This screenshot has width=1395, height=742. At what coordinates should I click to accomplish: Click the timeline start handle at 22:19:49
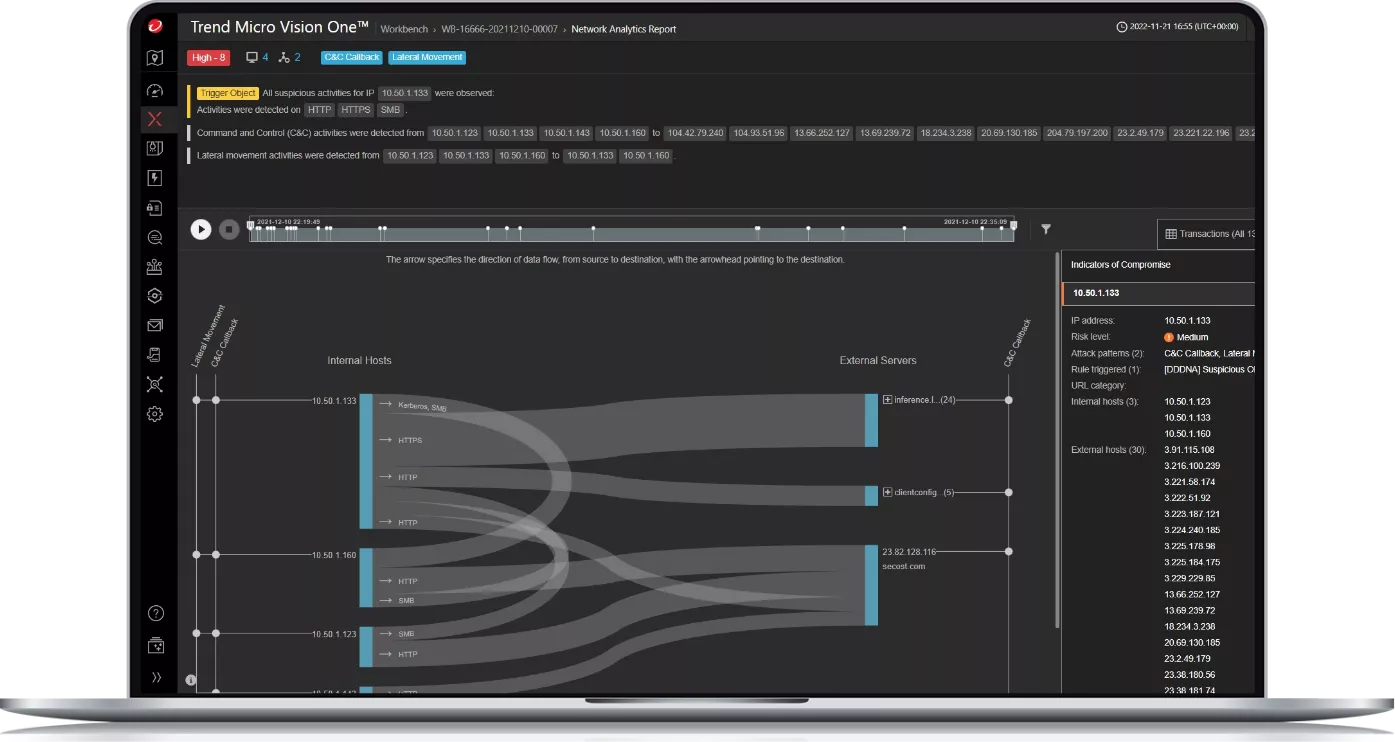251,225
